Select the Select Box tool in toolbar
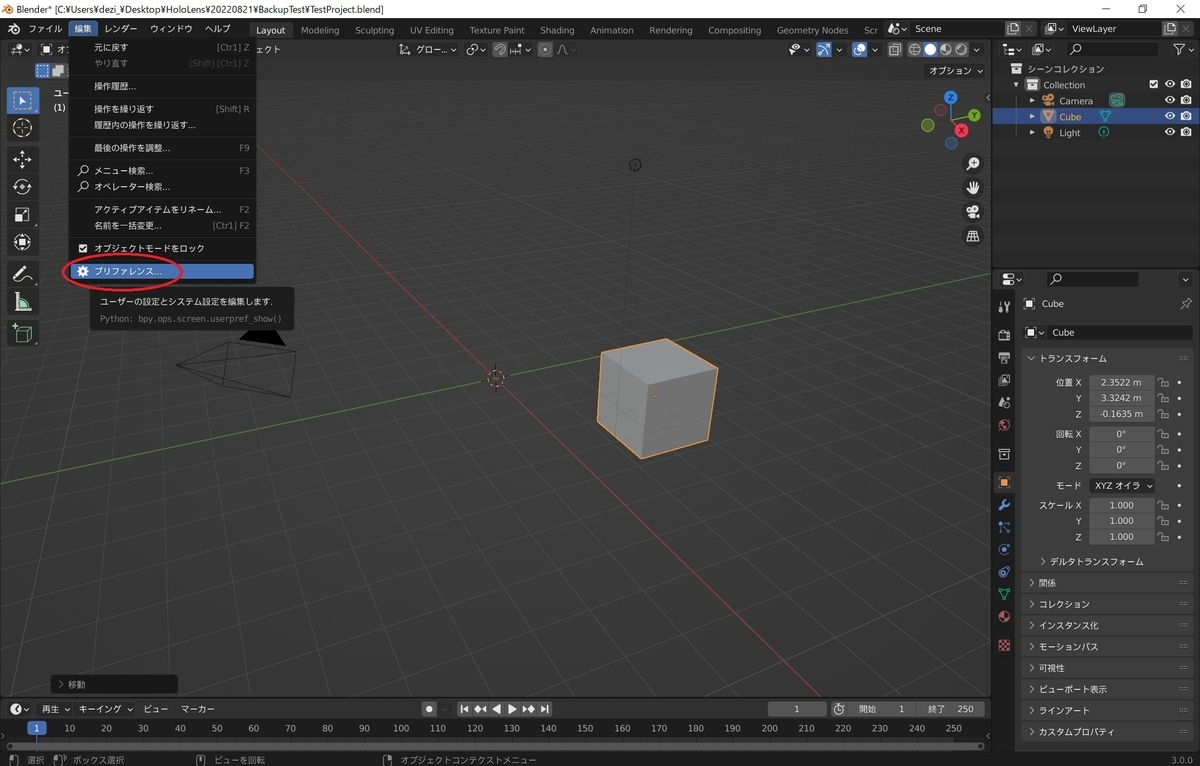The height and width of the screenshot is (766, 1200). point(22,101)
